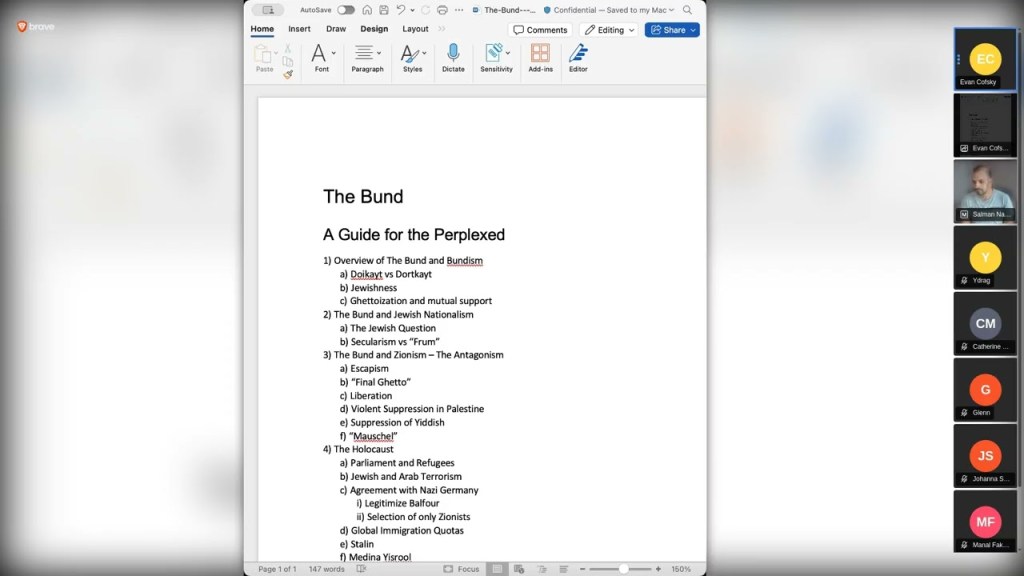The image size is (1024, 576).
Task: Open the Add-ins grid icon
Action: pyautogui.click(x=540, y=58)
